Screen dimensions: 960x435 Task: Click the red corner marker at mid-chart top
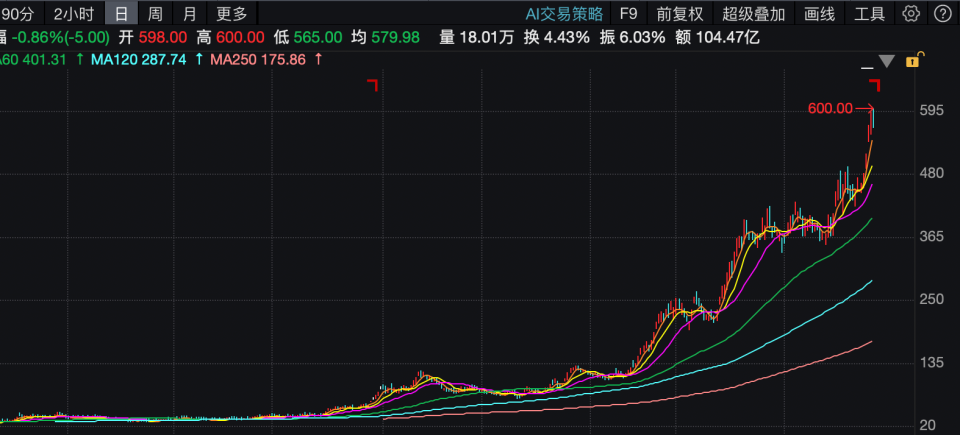pyautogui.click(x=372, y=85)
